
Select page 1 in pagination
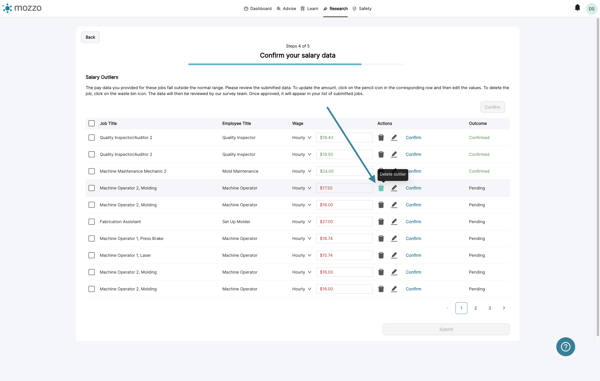pyautogui.click(x=461, y=308)
